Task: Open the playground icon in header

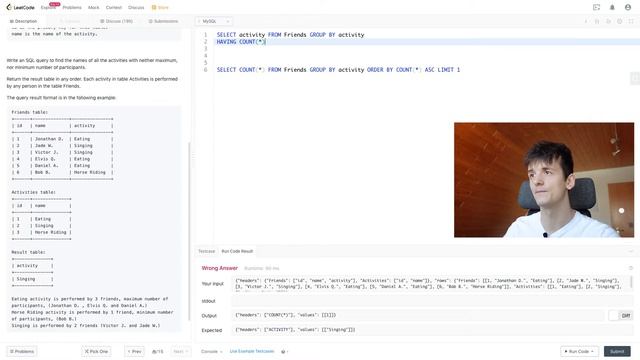Action: point(596,7)
